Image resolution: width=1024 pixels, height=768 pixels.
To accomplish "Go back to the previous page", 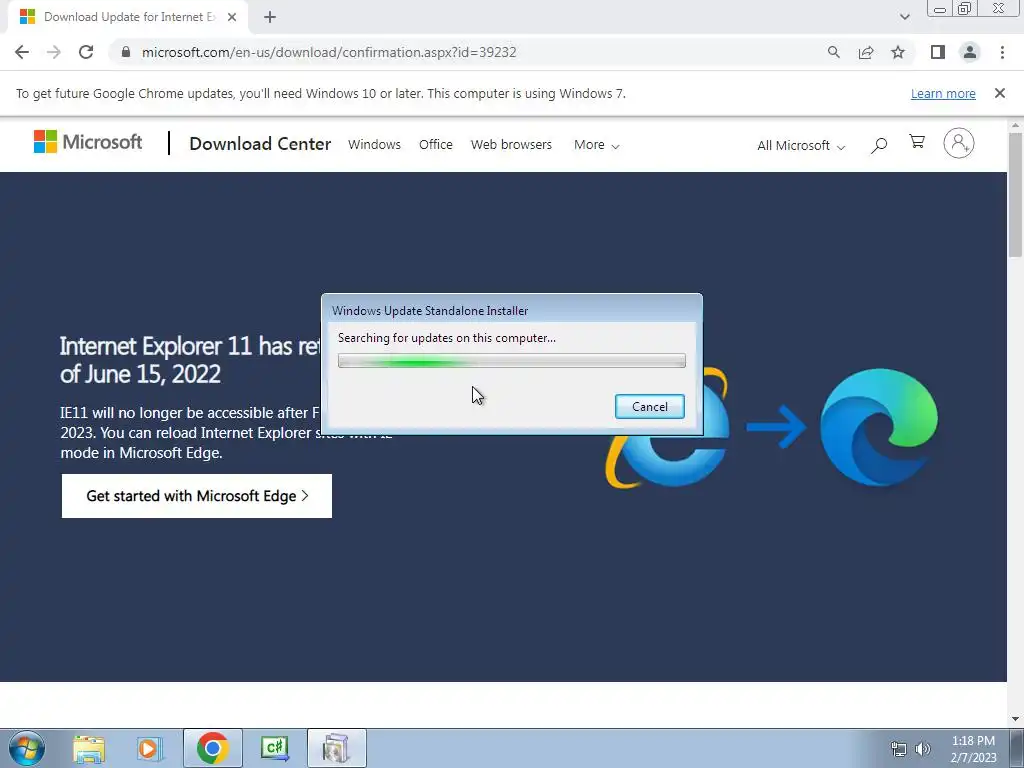I will (22, 52).
